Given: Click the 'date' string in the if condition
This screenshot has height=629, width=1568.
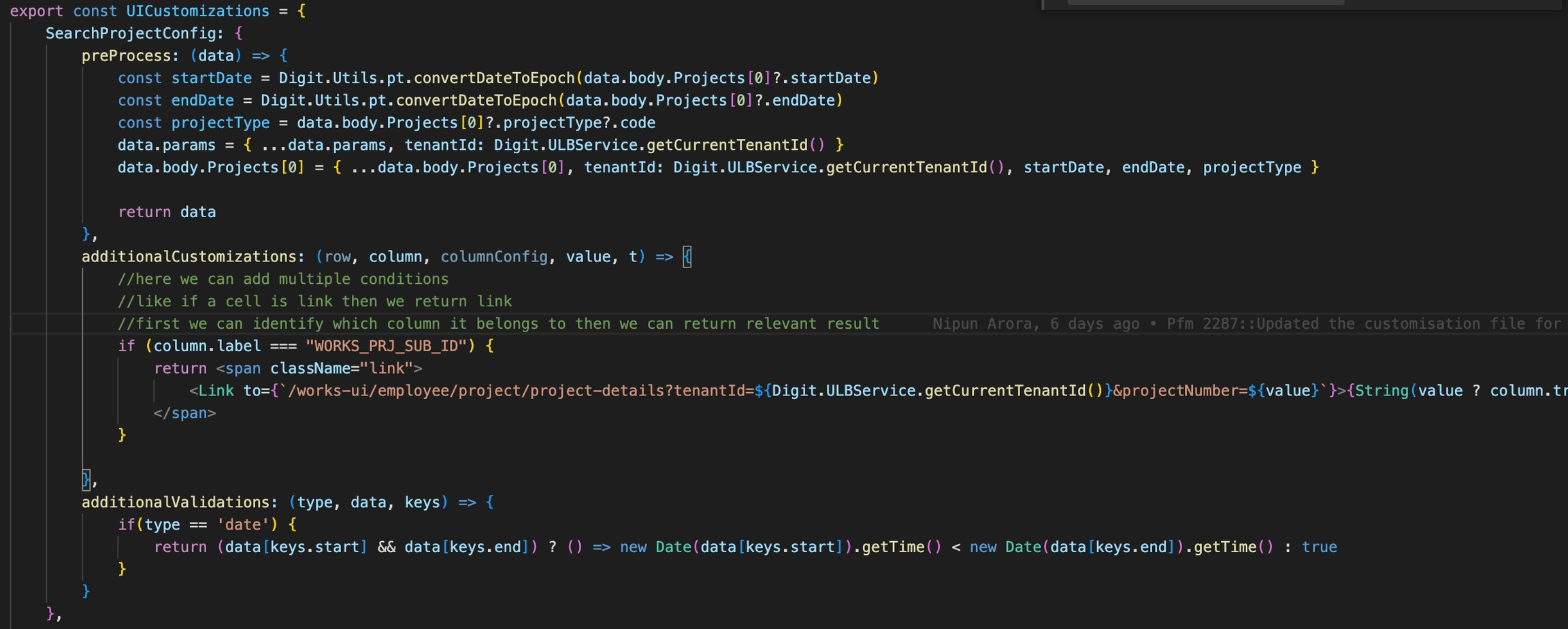Looking at the screenshot, I should (243, 525).
